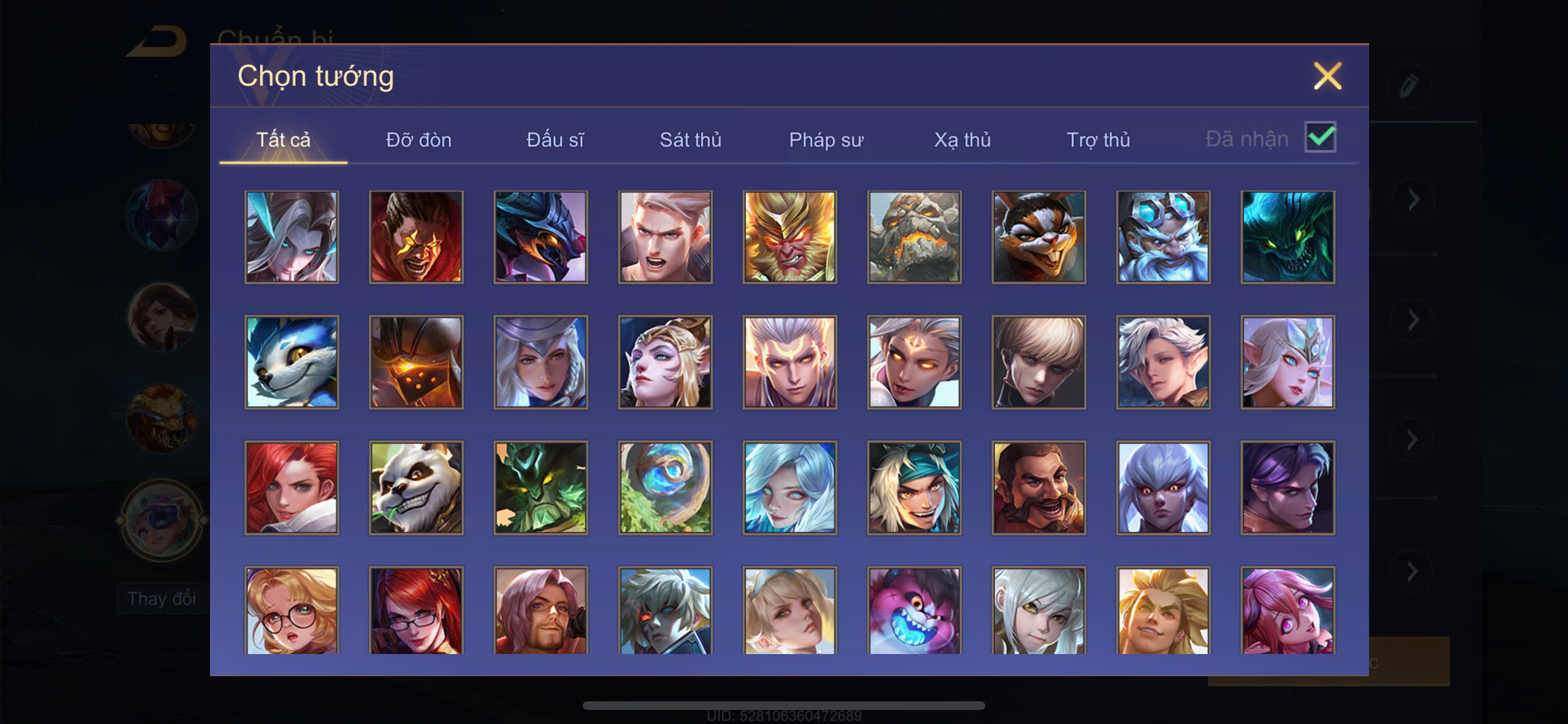
Task: Select the rock golem hero
Action: click(914, 237)
